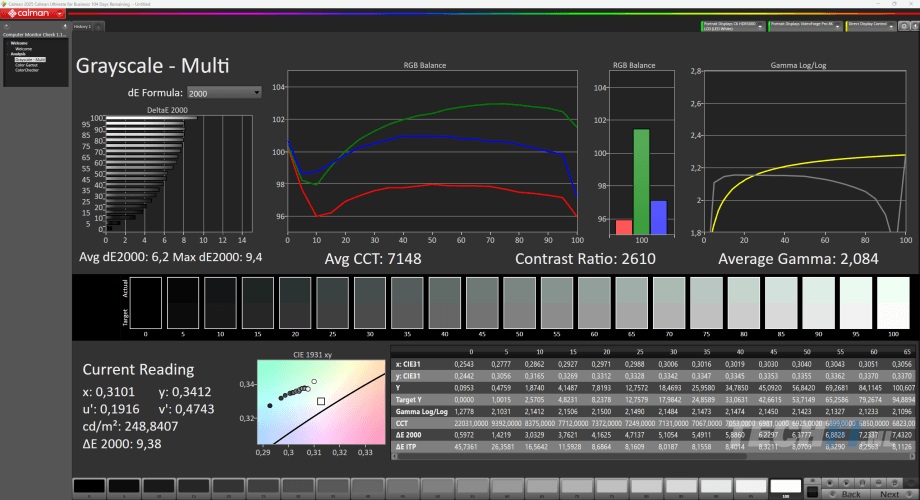Click the info icon at top right edge
Screen dimensions: 920x500
[x=914, y=26]
